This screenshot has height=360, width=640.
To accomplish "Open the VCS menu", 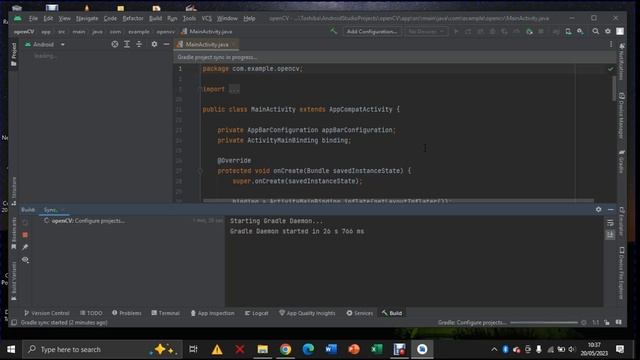I will click(x=207, y=18).
